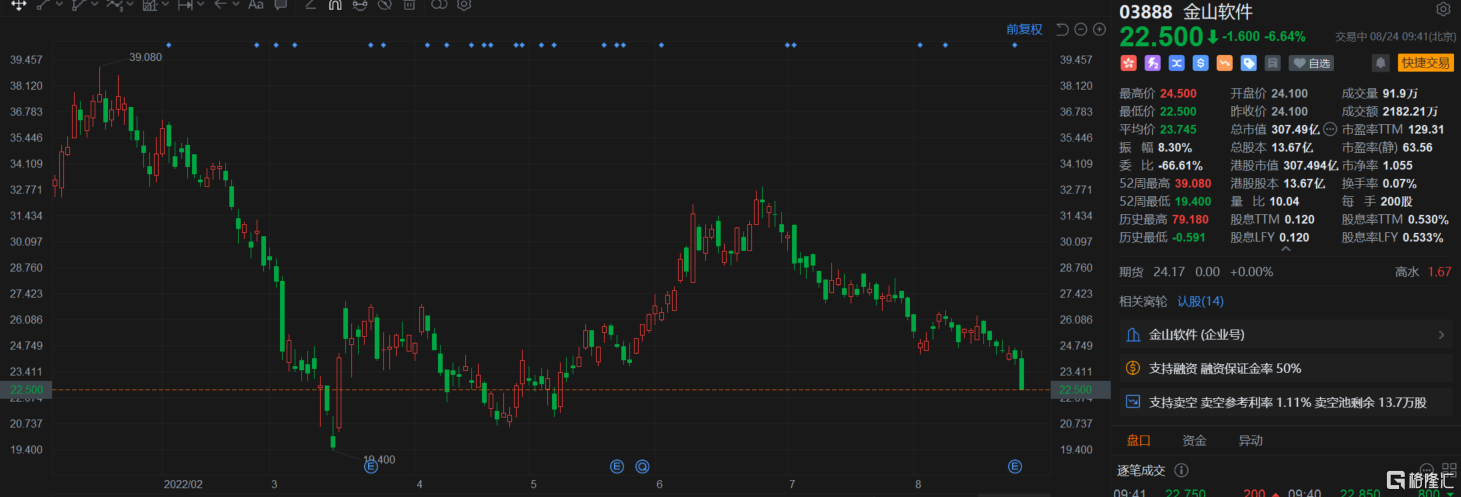View 支持卖空 short selling details
The image size is (1461, 497).
(x=1286, y=402)
